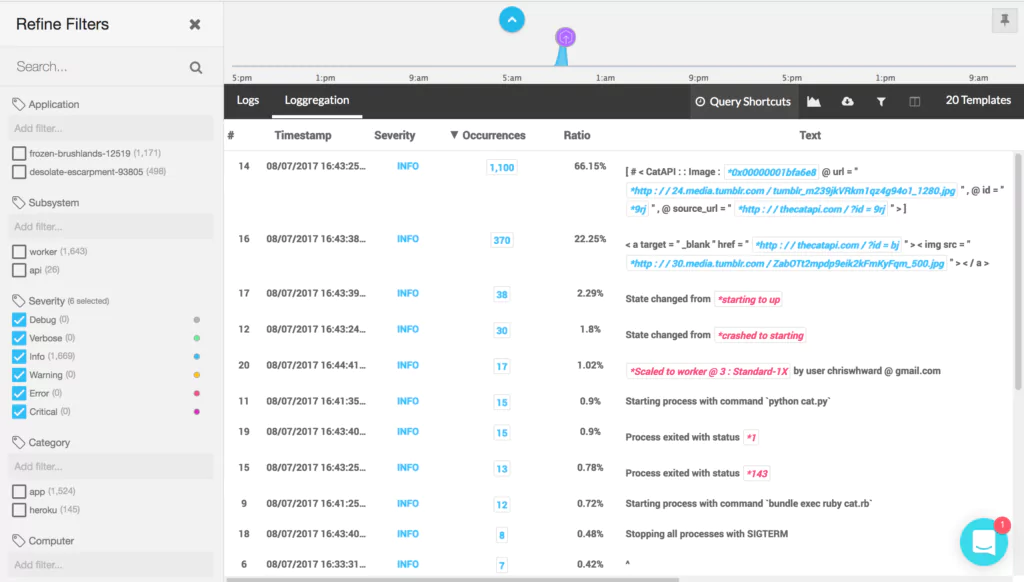Viewport: 1024px width, 582px height.
Task: Click the Computer tag icon
Action: (x=18, y=541)
